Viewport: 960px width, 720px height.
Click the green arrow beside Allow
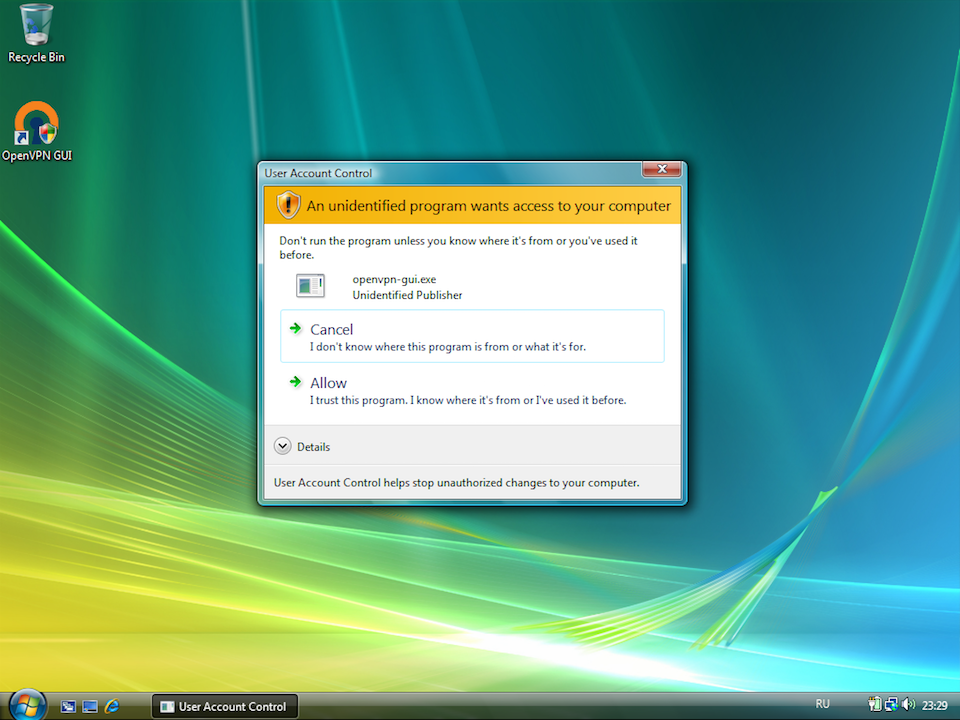click(296, 382)
